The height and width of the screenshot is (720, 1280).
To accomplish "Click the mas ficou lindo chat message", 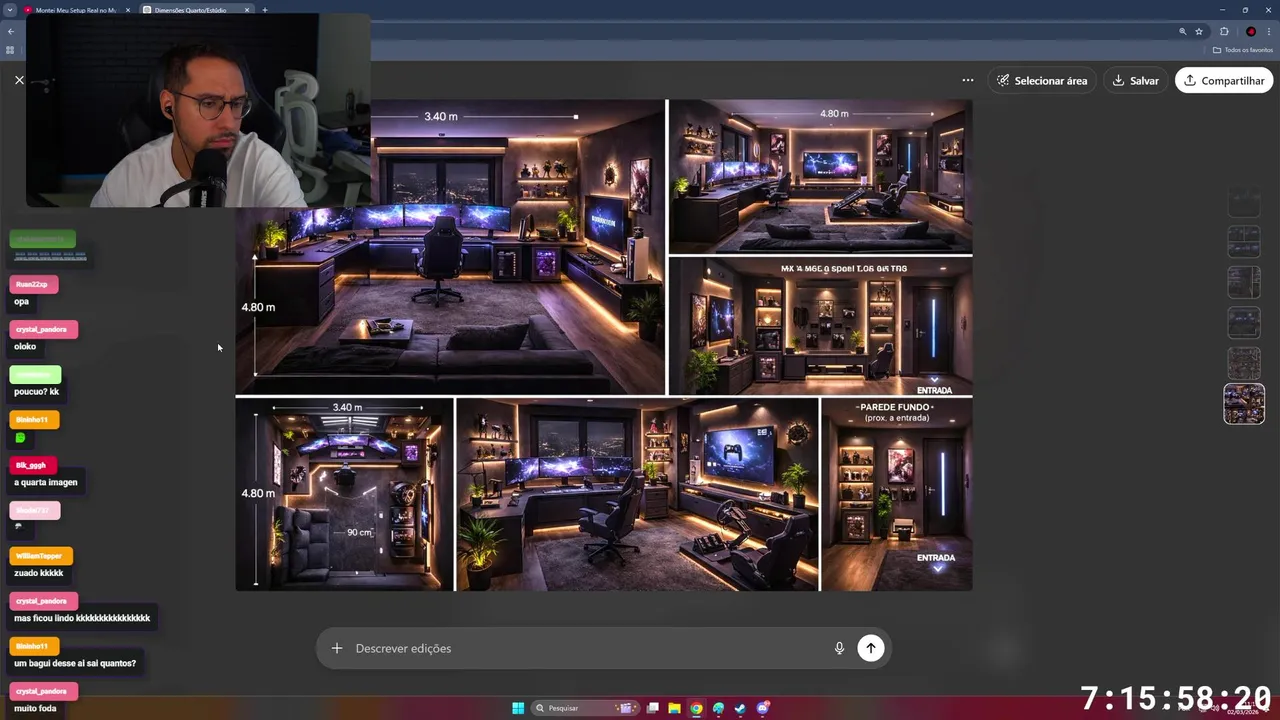I will coord(82,619).
